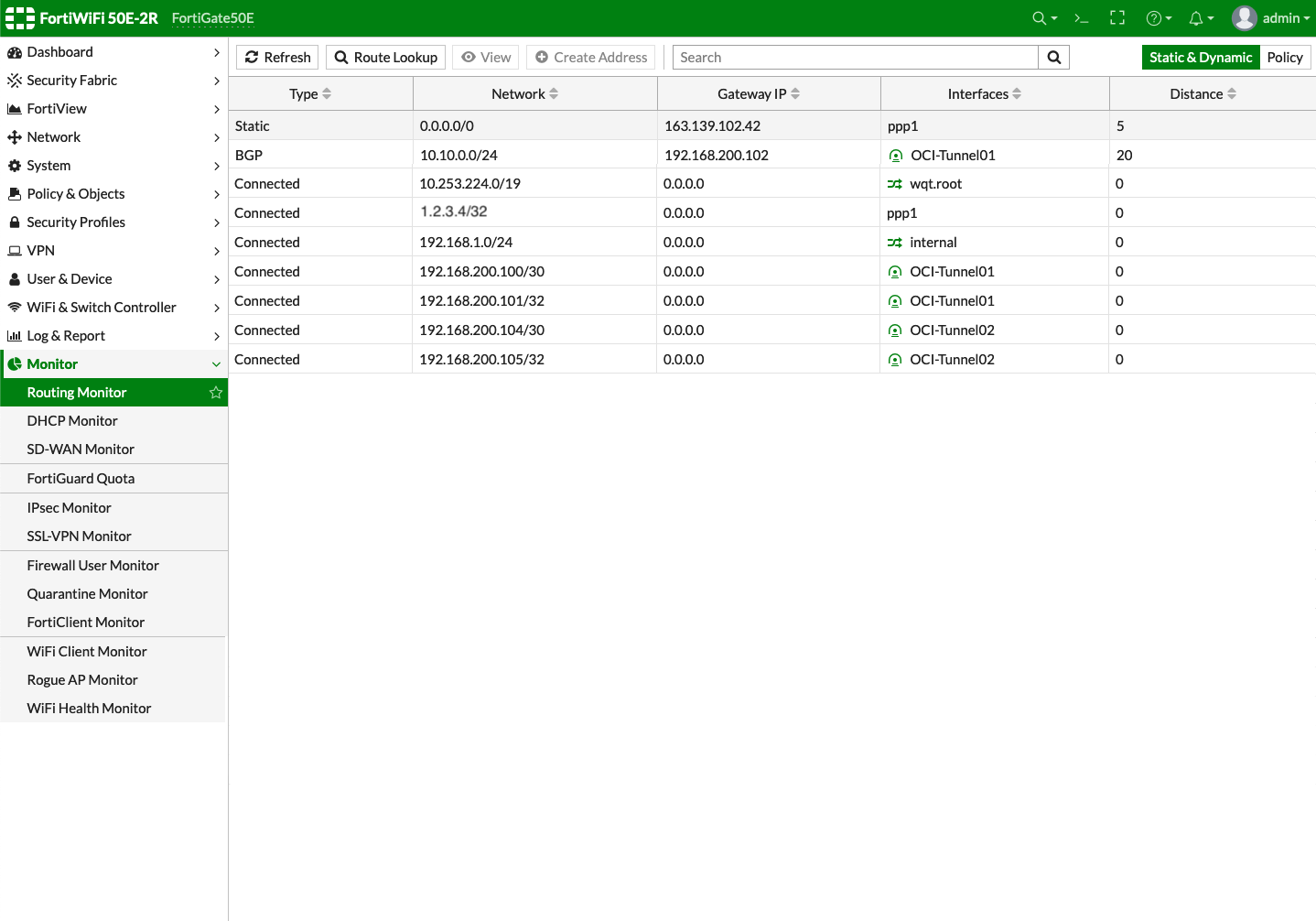
Task: Click the Security Profiles lock icon
Action: click(15, 222)
